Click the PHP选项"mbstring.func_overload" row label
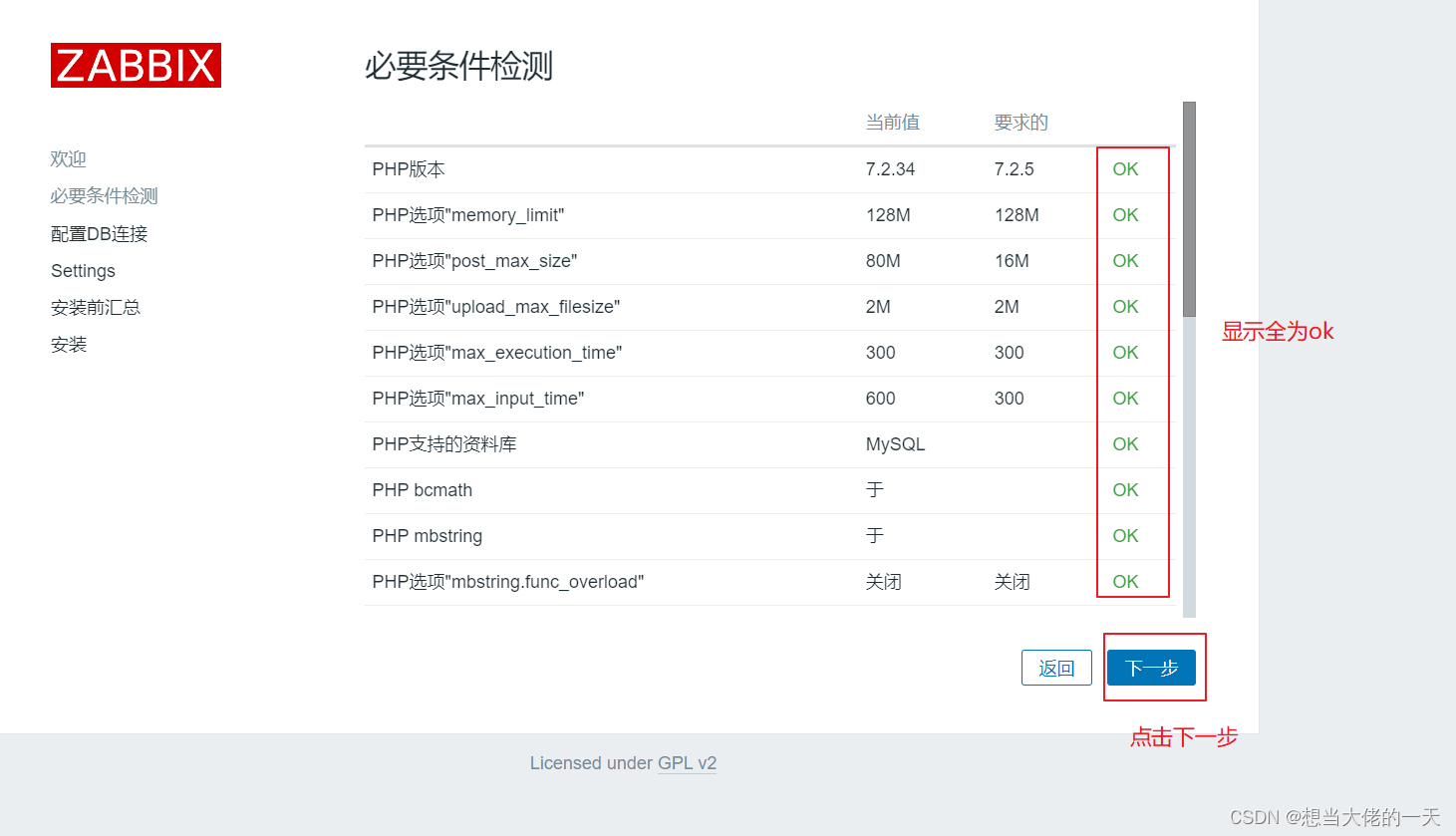The height and width of the screenshot is (836, 1456). tap(508, 582)
